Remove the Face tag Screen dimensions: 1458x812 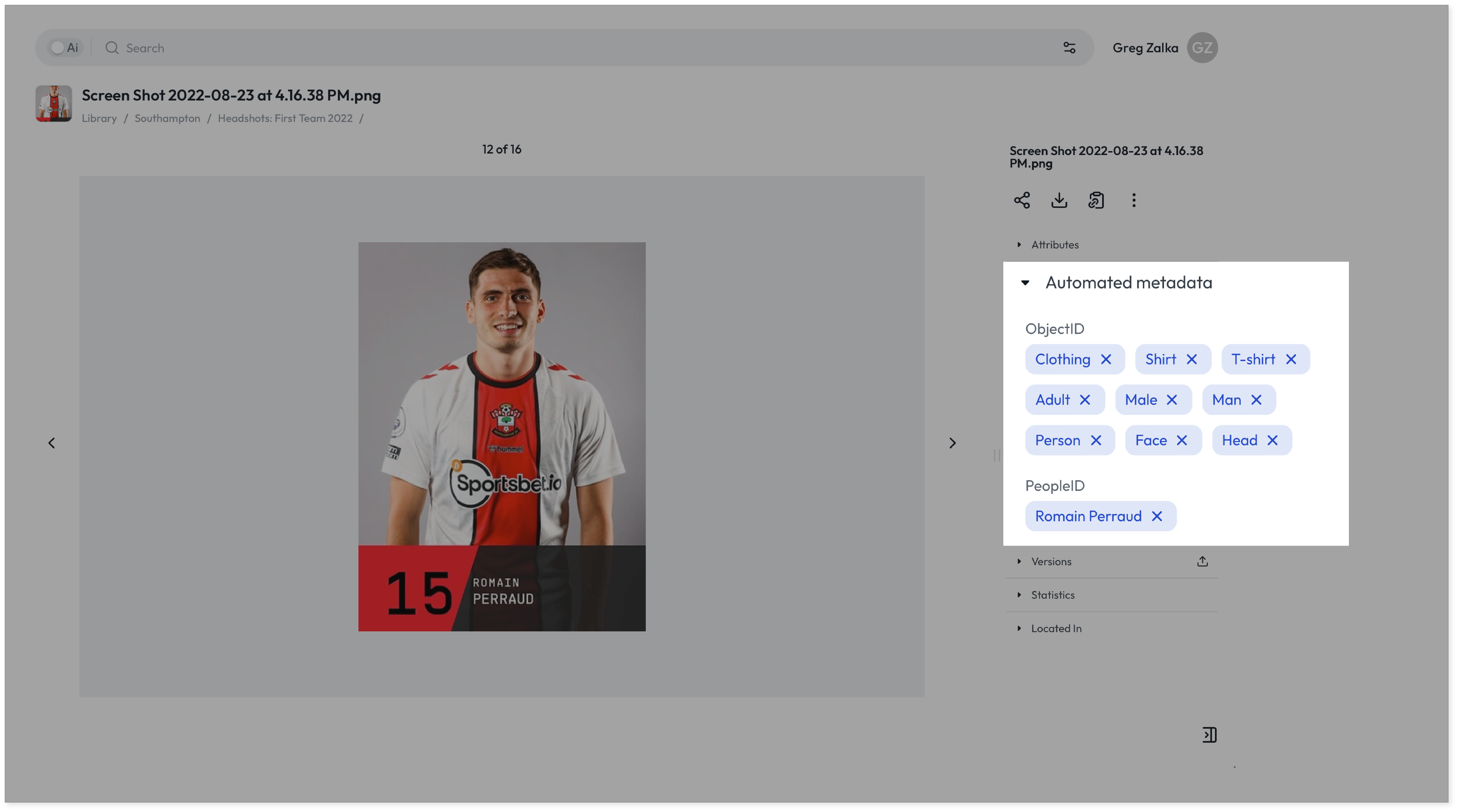tap(1182, 440)
